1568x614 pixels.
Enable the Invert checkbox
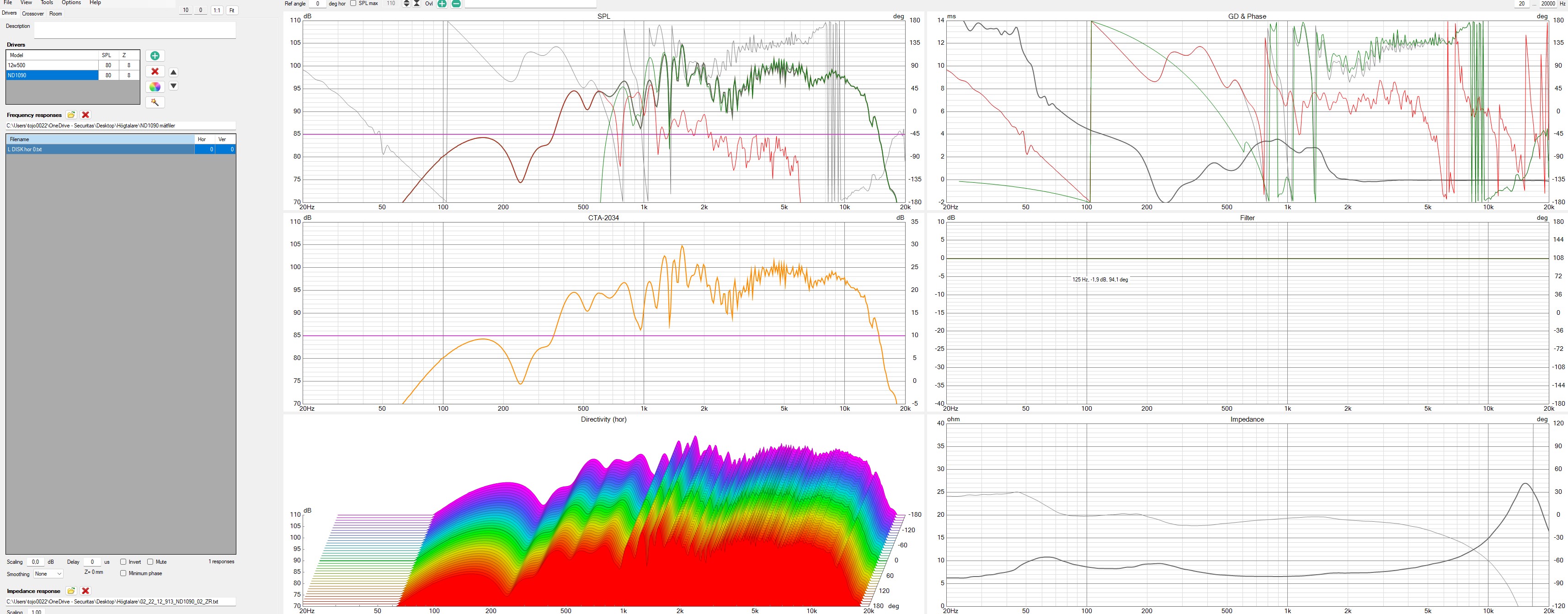(x=123, y=561)
